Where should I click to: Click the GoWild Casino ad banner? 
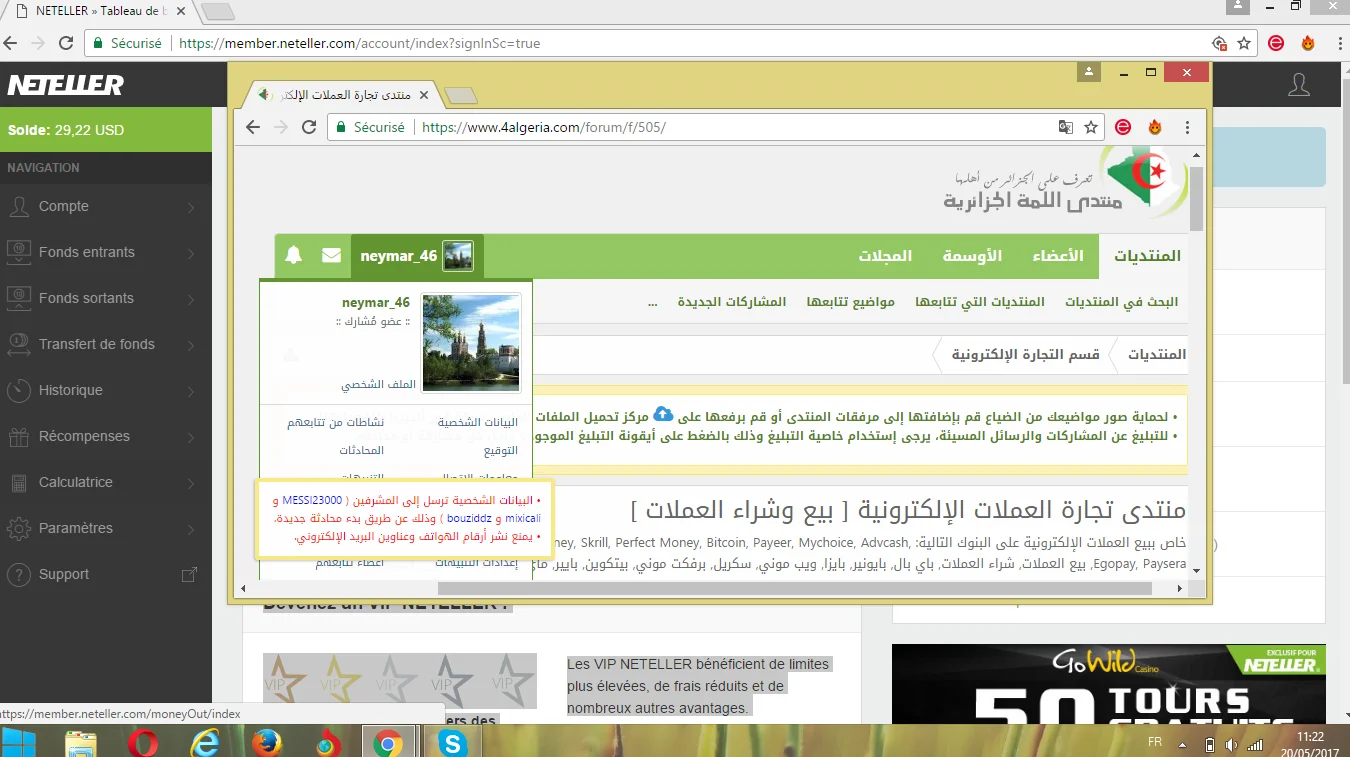pyautogui.click(x=1109, y=686)
